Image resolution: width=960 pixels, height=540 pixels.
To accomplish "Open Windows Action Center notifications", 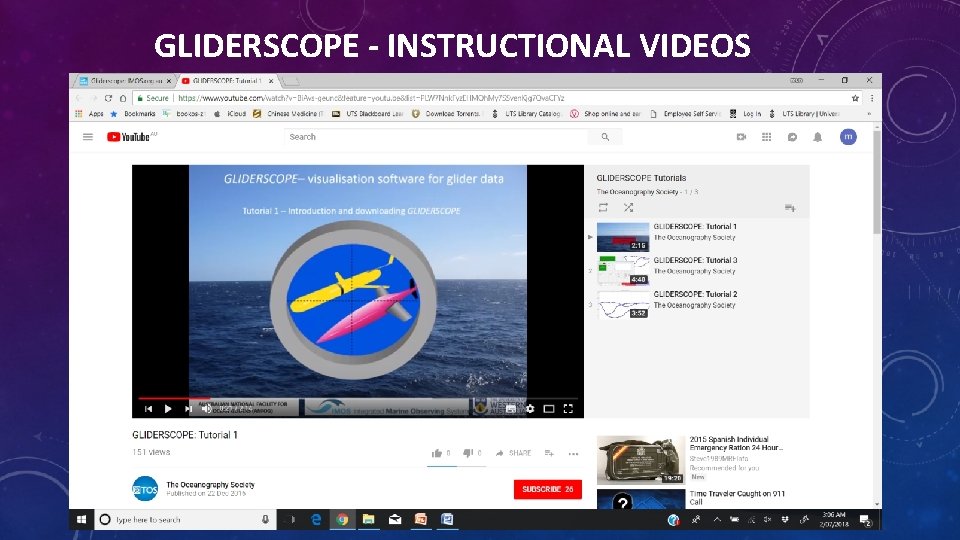I will 866,520.
